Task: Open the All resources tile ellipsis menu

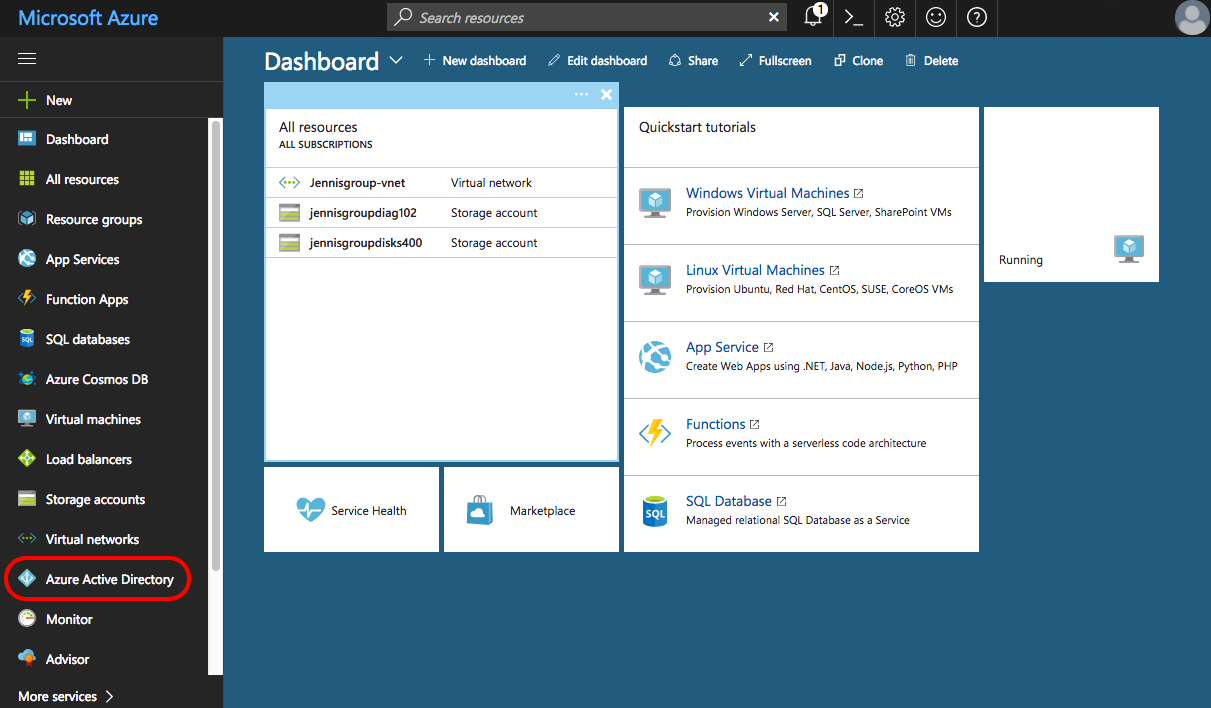Action: [x=582, y=95]
